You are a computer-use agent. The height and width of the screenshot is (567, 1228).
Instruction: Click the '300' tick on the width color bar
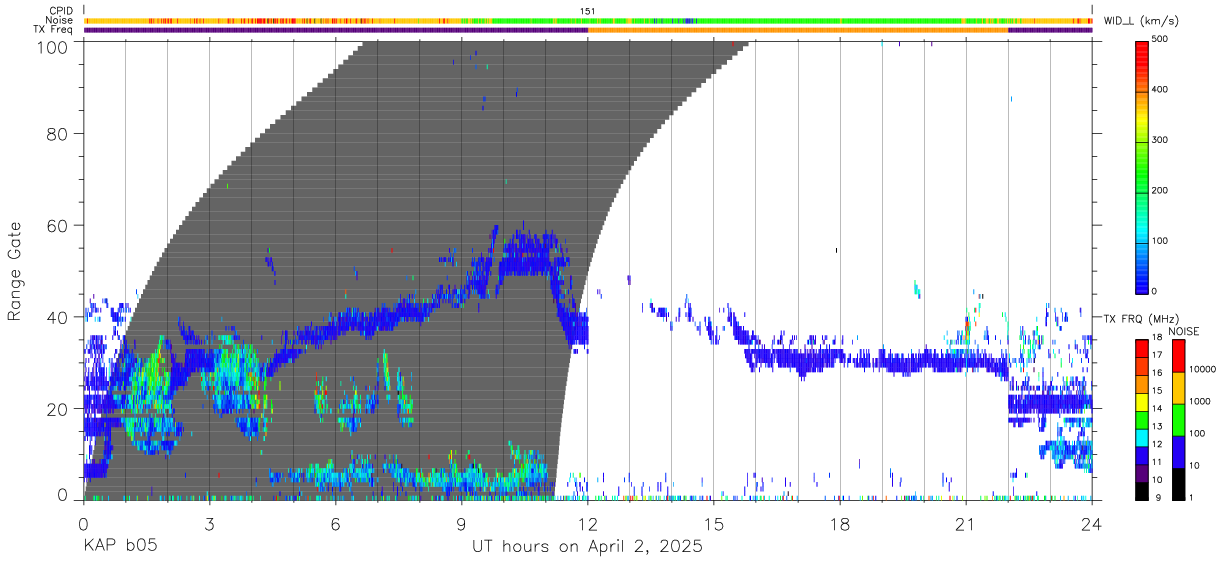(1159, 140)
